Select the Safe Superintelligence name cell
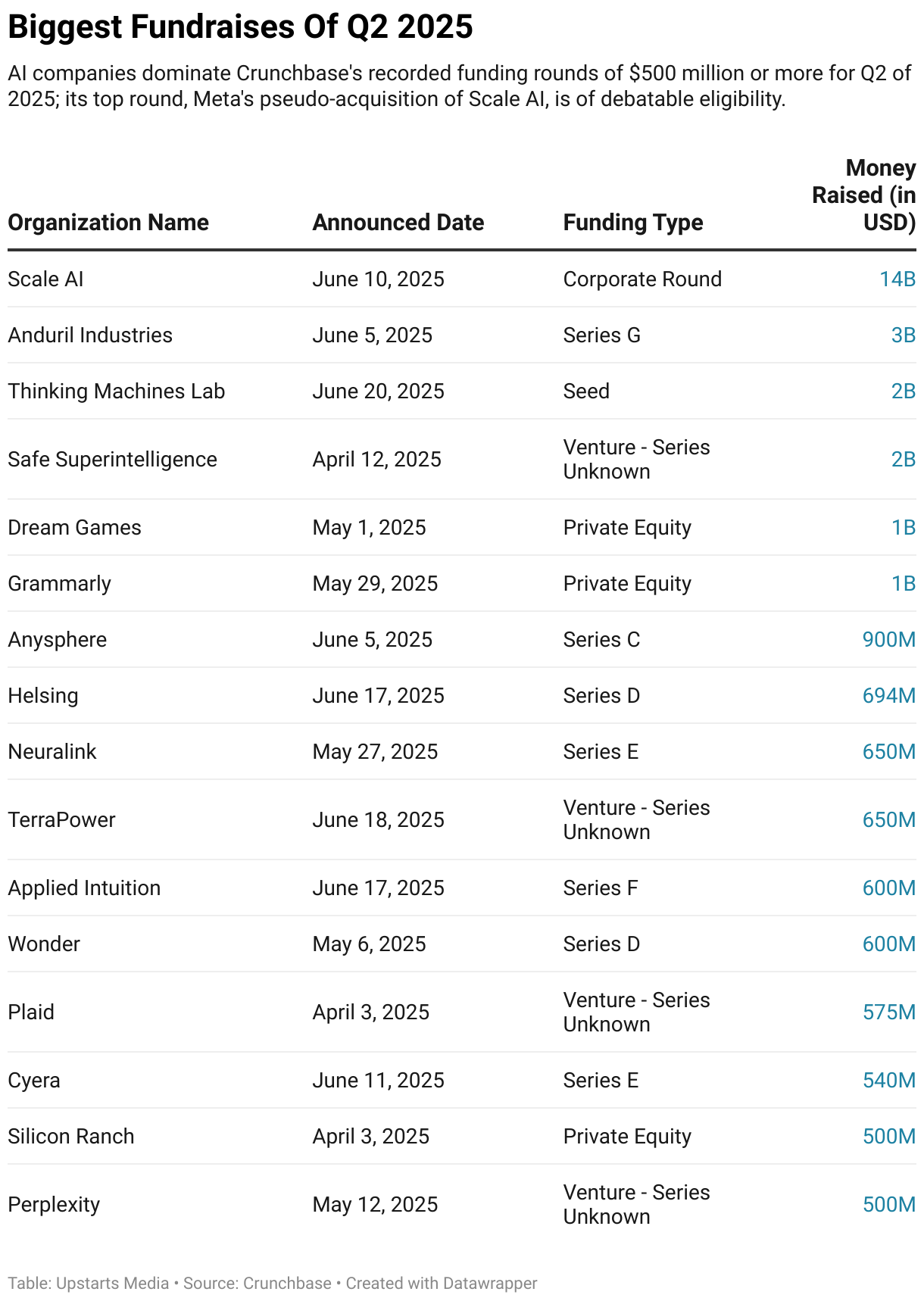 (x=113, y=460)
